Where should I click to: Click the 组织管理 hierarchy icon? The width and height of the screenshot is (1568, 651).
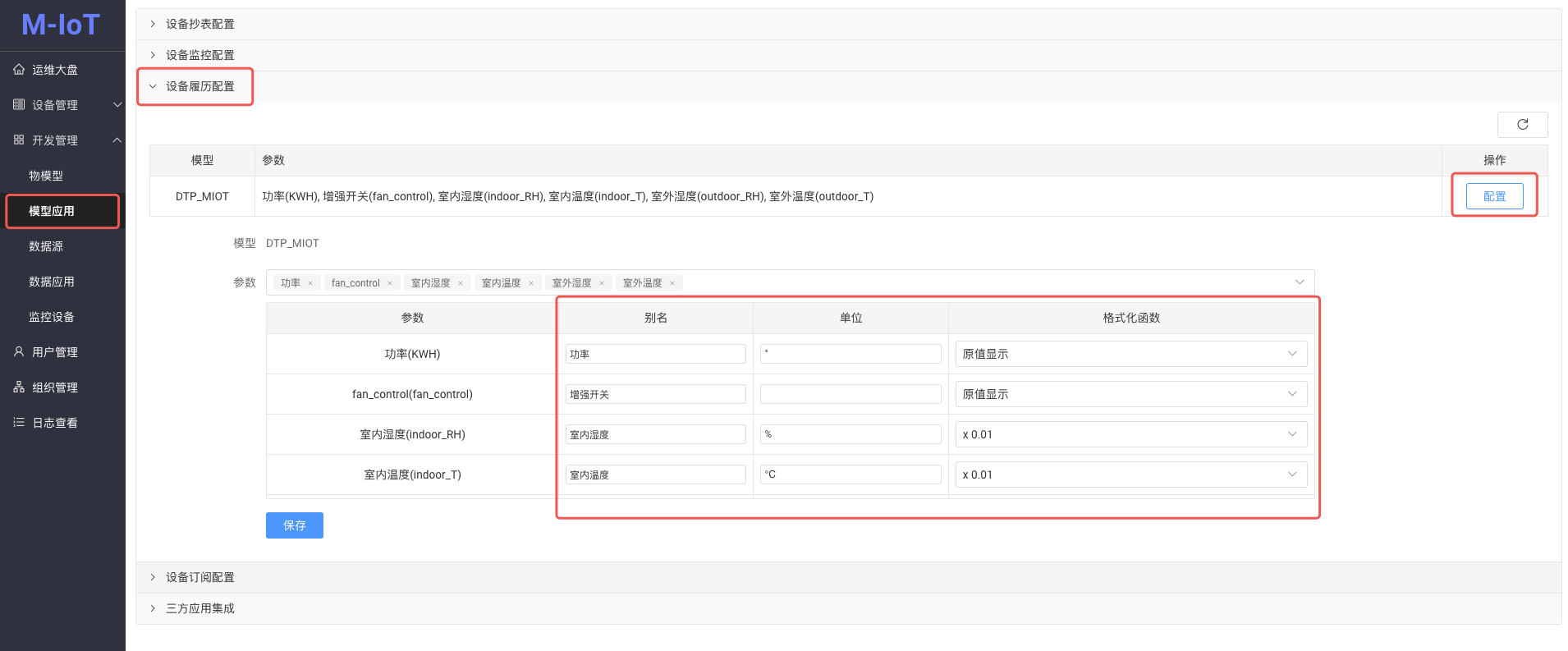click(19, 387)
